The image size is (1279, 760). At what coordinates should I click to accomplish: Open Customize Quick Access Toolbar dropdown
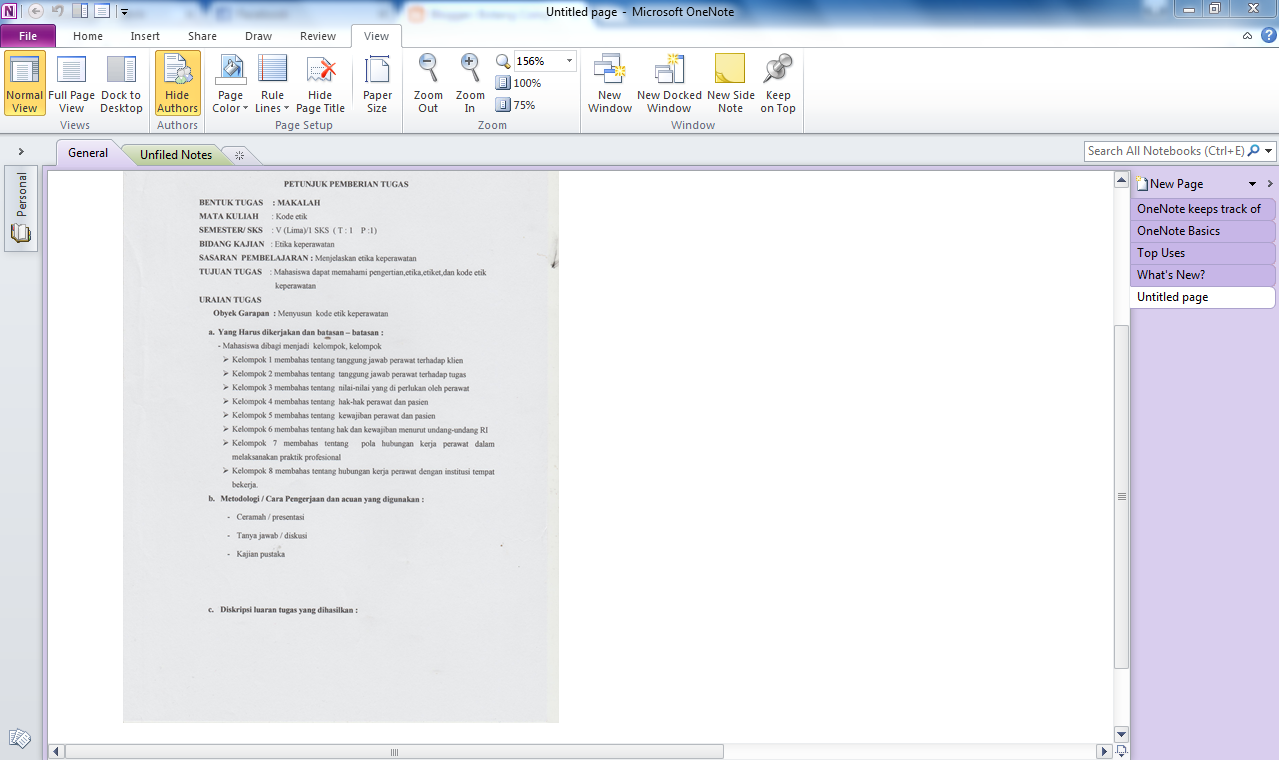[x=124, y=12]
